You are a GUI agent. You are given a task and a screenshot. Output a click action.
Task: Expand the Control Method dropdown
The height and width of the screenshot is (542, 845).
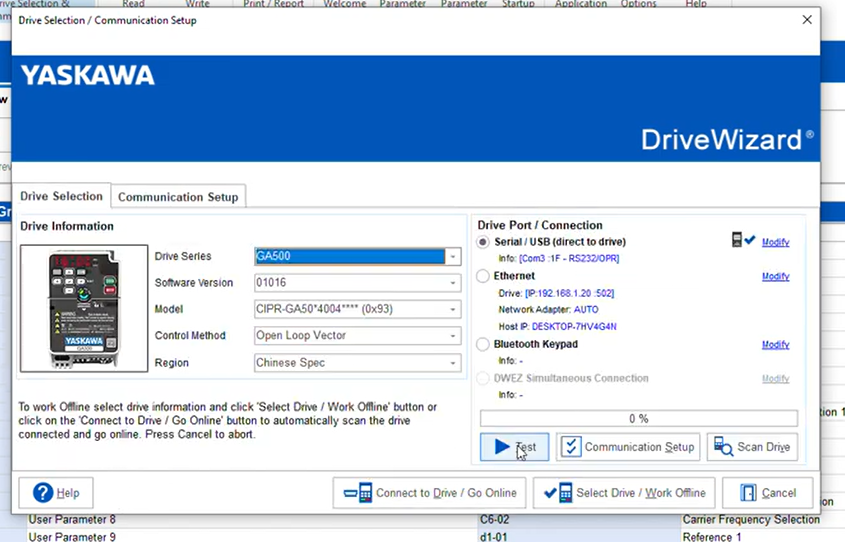point(453,336)
